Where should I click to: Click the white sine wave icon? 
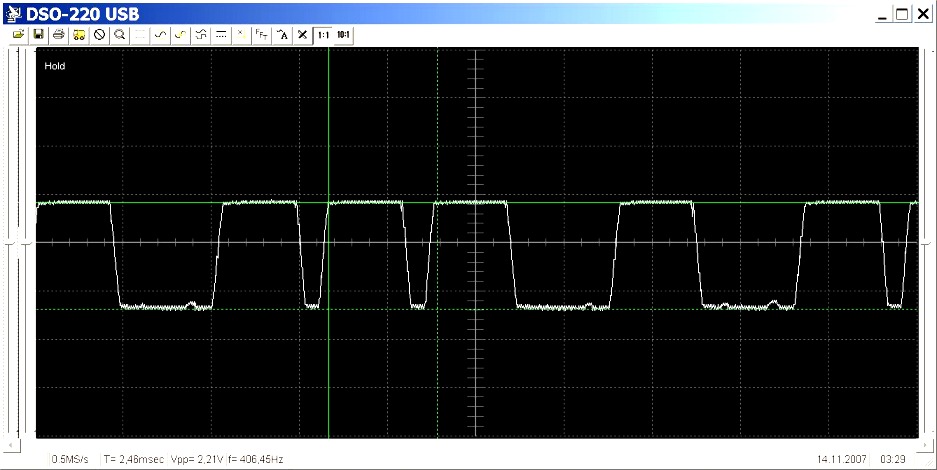tap(160, 35)
